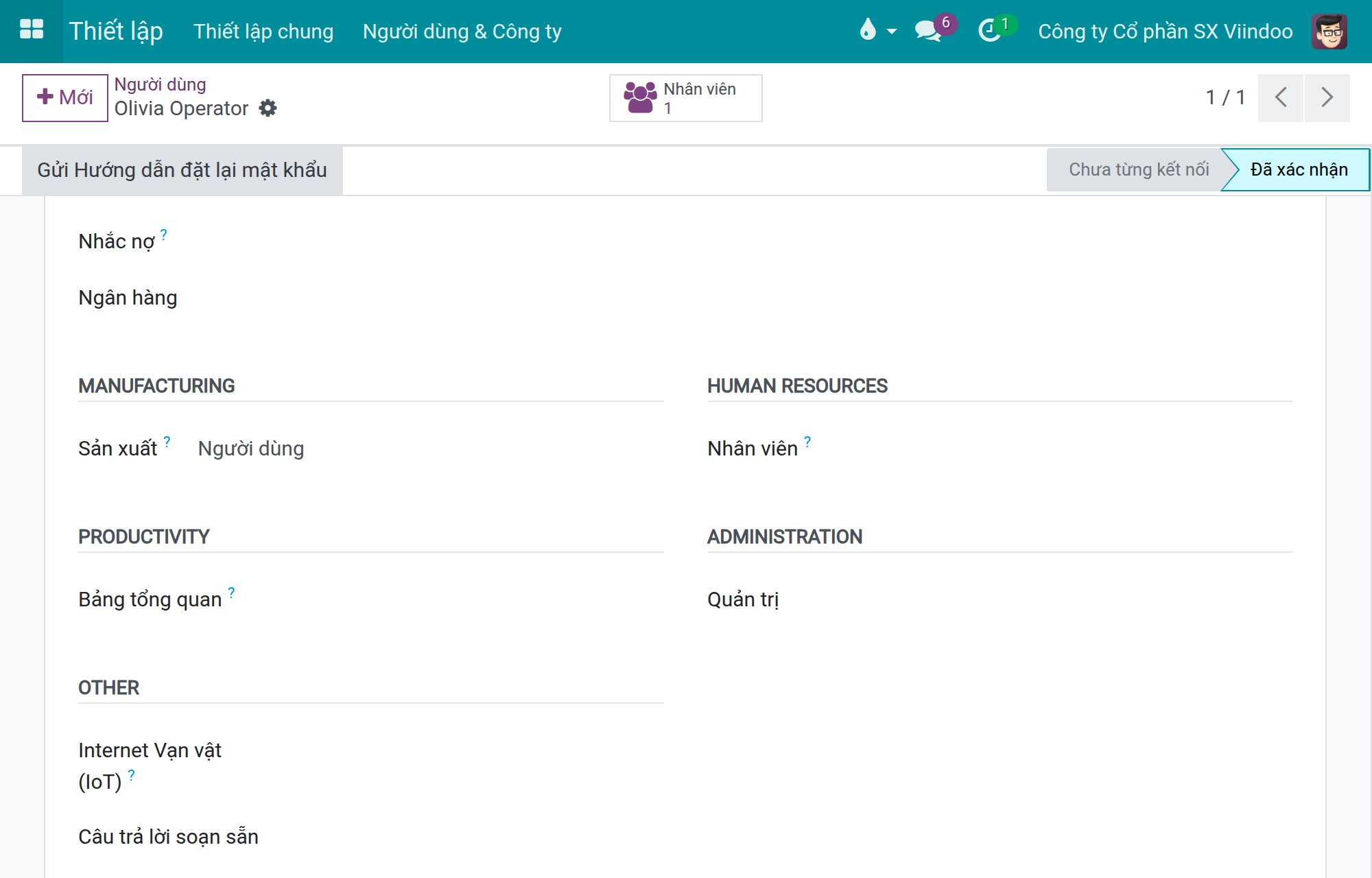Click the OTHER section heading
The width and height of the screenshot is (1372, 878).
tap(108, 688)
